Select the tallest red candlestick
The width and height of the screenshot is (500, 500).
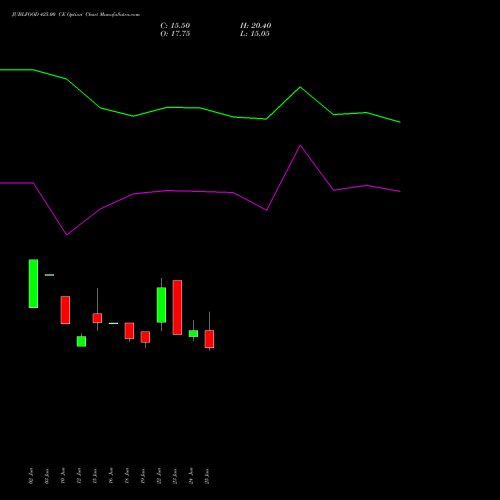(177, 307)
